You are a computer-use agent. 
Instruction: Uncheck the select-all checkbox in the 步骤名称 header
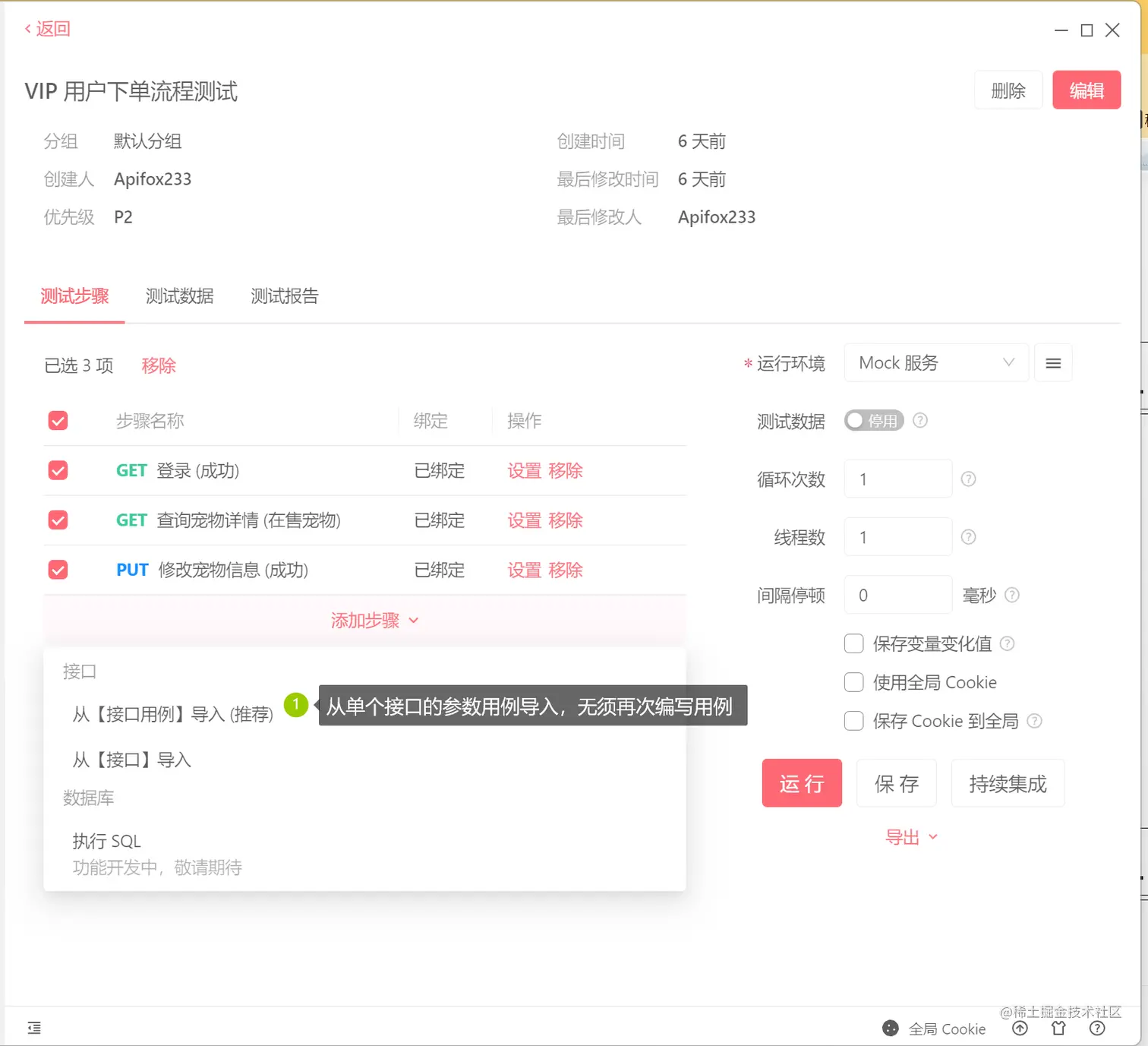pyautogui.click(x=58, y=421)
